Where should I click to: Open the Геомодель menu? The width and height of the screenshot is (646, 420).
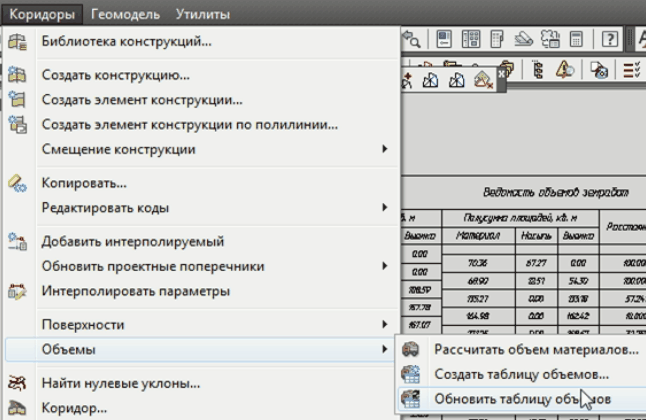(124, 14)
